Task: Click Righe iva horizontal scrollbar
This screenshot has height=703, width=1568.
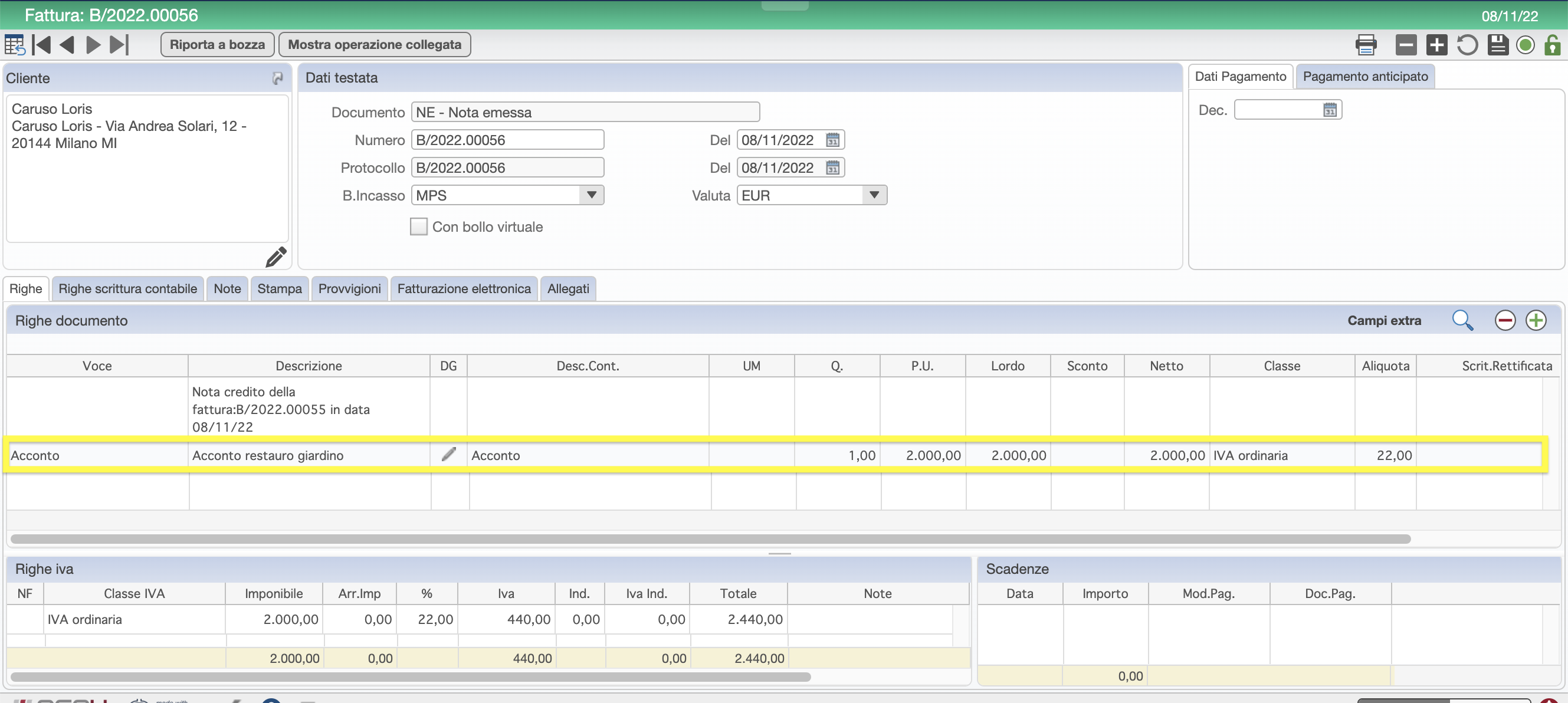Action: pyautogui.click(x=411, y=676)
